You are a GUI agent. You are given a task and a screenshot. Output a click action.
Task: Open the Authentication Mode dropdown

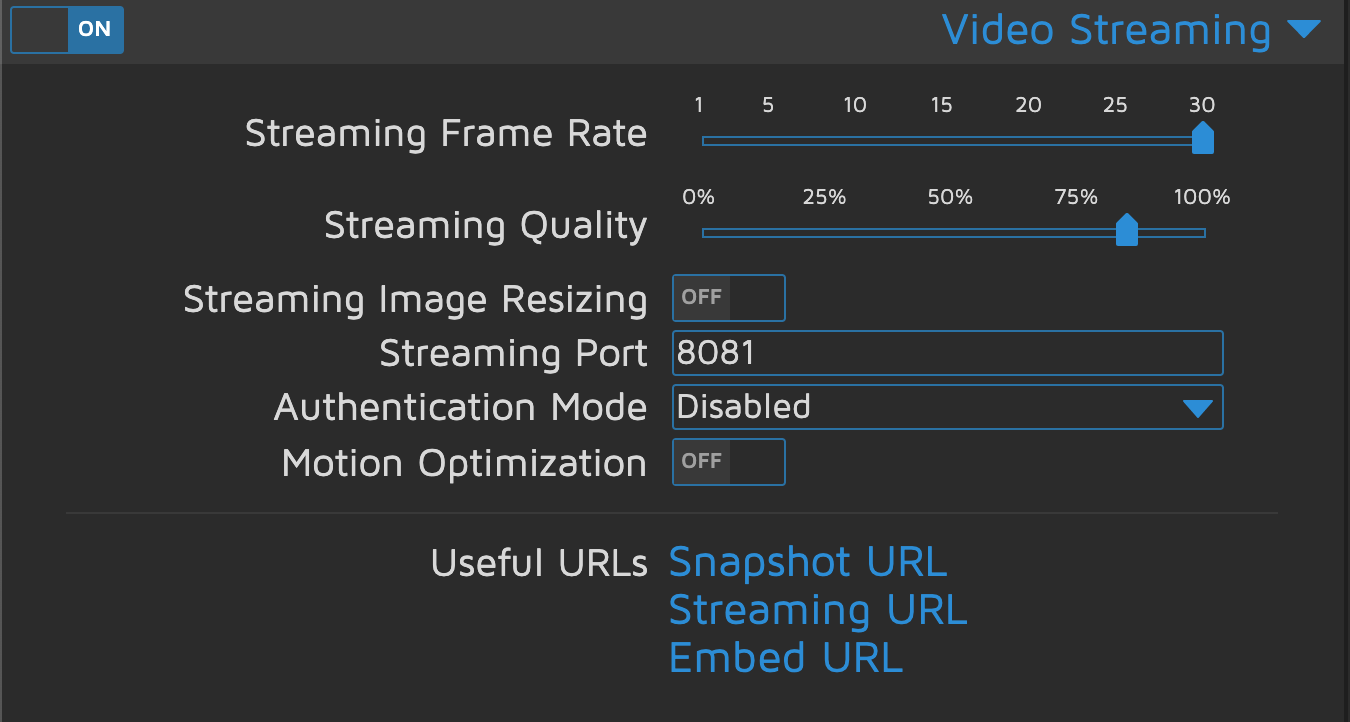[x=947, y=407]
